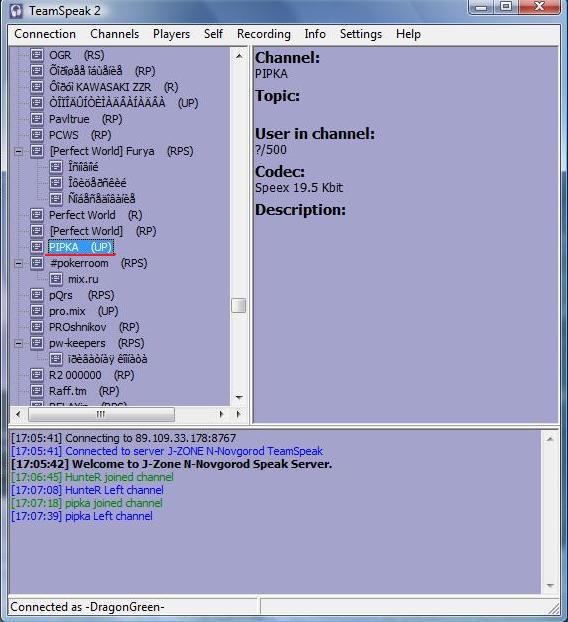Click log panel scroll up arrow
Viewport: 568px width, 622px height.
tap(550, 439)
